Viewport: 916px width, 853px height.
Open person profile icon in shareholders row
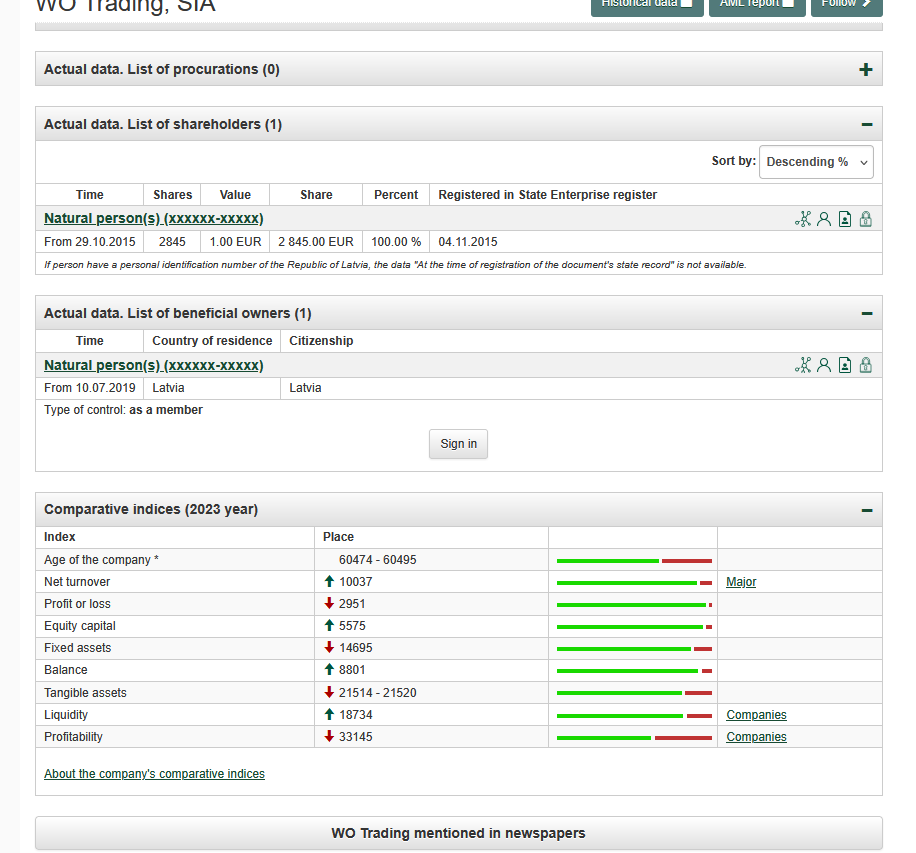824,219
